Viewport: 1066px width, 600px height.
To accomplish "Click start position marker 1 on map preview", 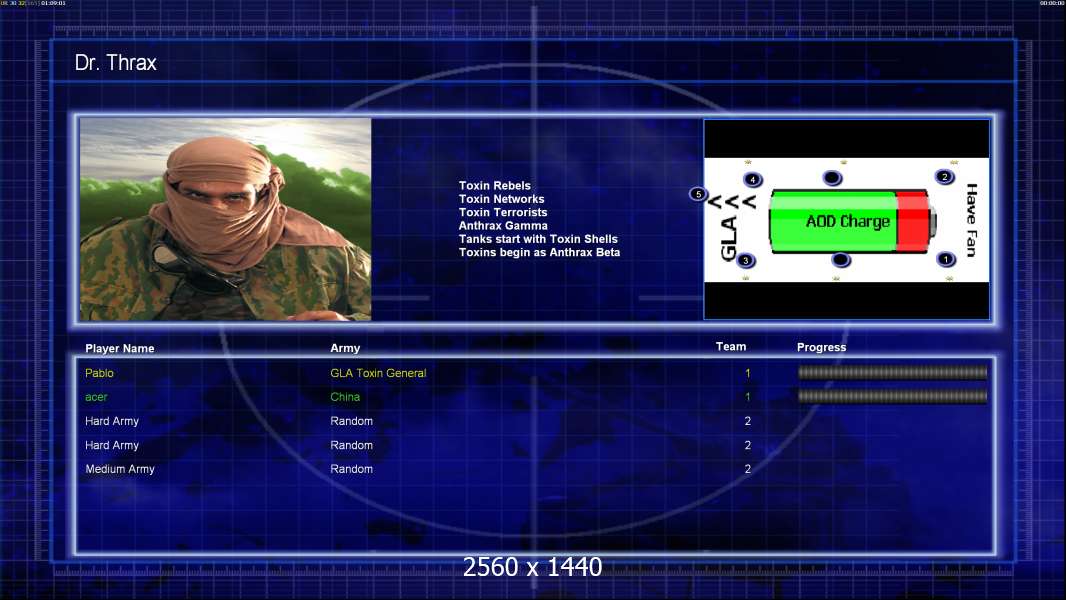I will pos(945,259).
